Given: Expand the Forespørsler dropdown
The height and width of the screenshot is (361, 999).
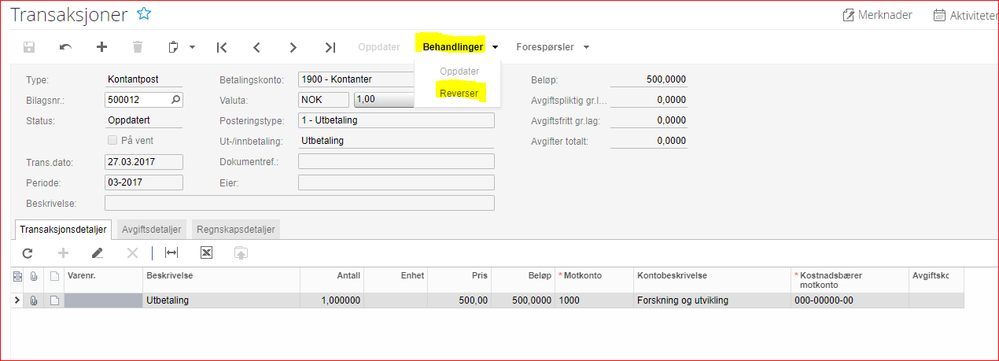Looking at the screenshot, I should tap(552, 46).
